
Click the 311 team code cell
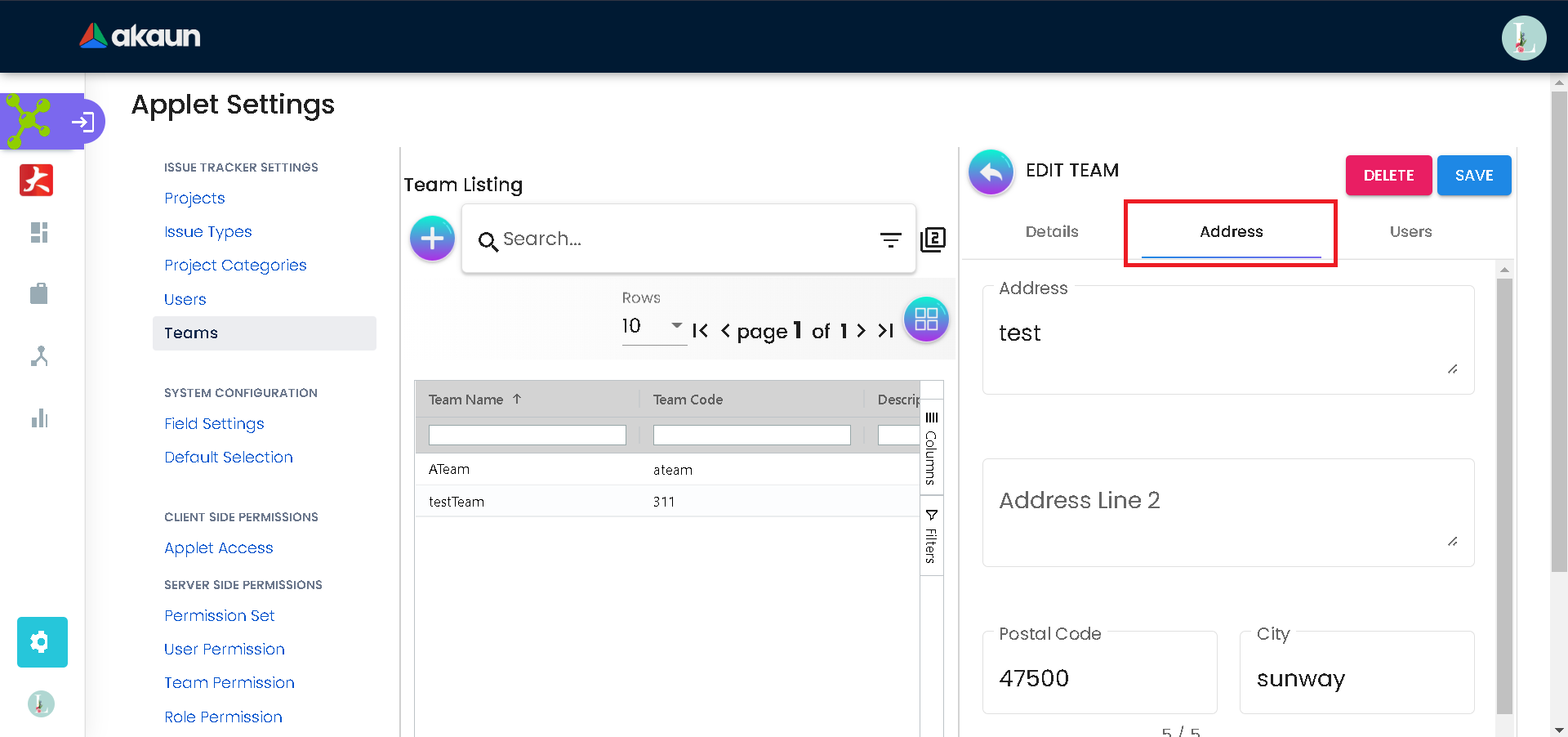click(x=664, y=502)
